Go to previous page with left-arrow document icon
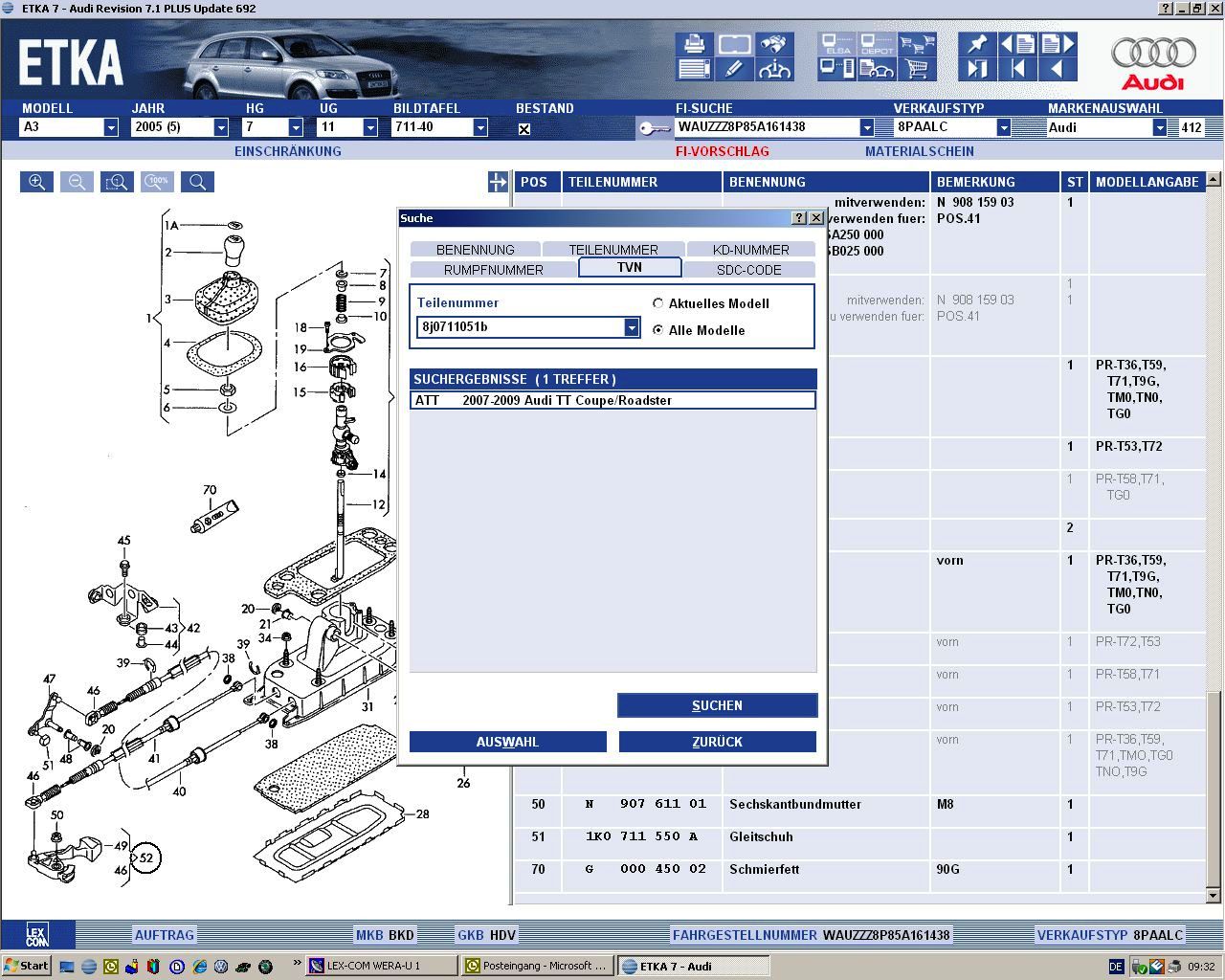This screenshot has height=980, width=1225. click(1017, 44)
